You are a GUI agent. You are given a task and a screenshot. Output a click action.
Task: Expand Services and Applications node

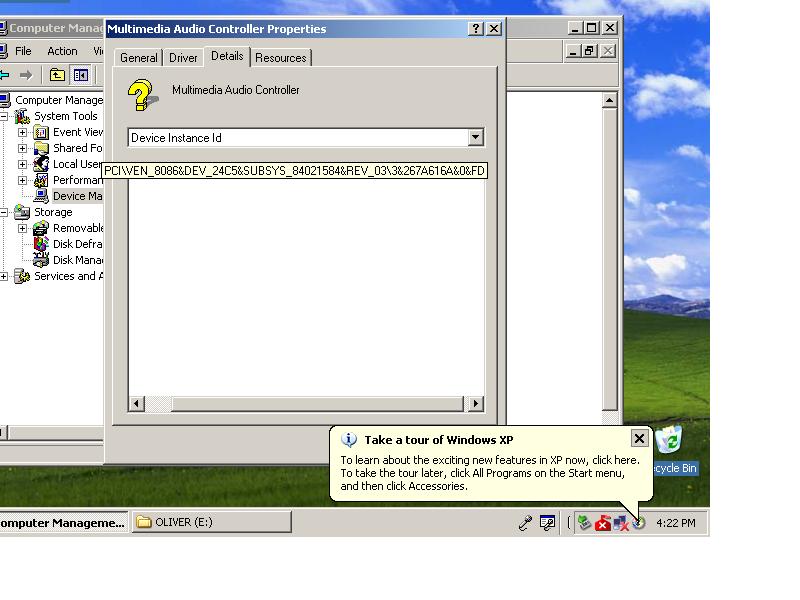4,277
